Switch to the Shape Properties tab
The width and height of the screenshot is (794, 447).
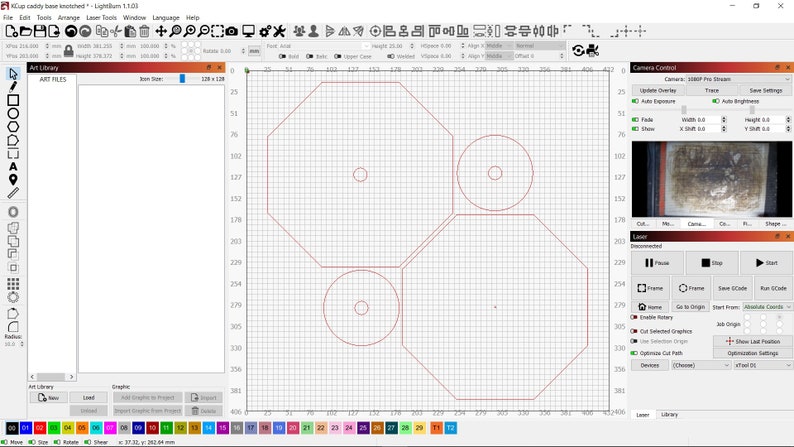775,224
